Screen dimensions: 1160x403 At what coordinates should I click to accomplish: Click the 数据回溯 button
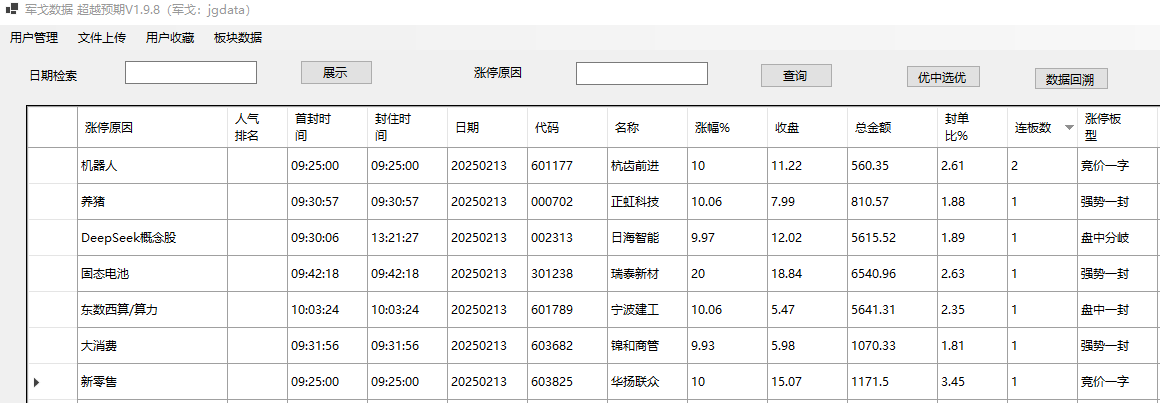click(1071, 79)
